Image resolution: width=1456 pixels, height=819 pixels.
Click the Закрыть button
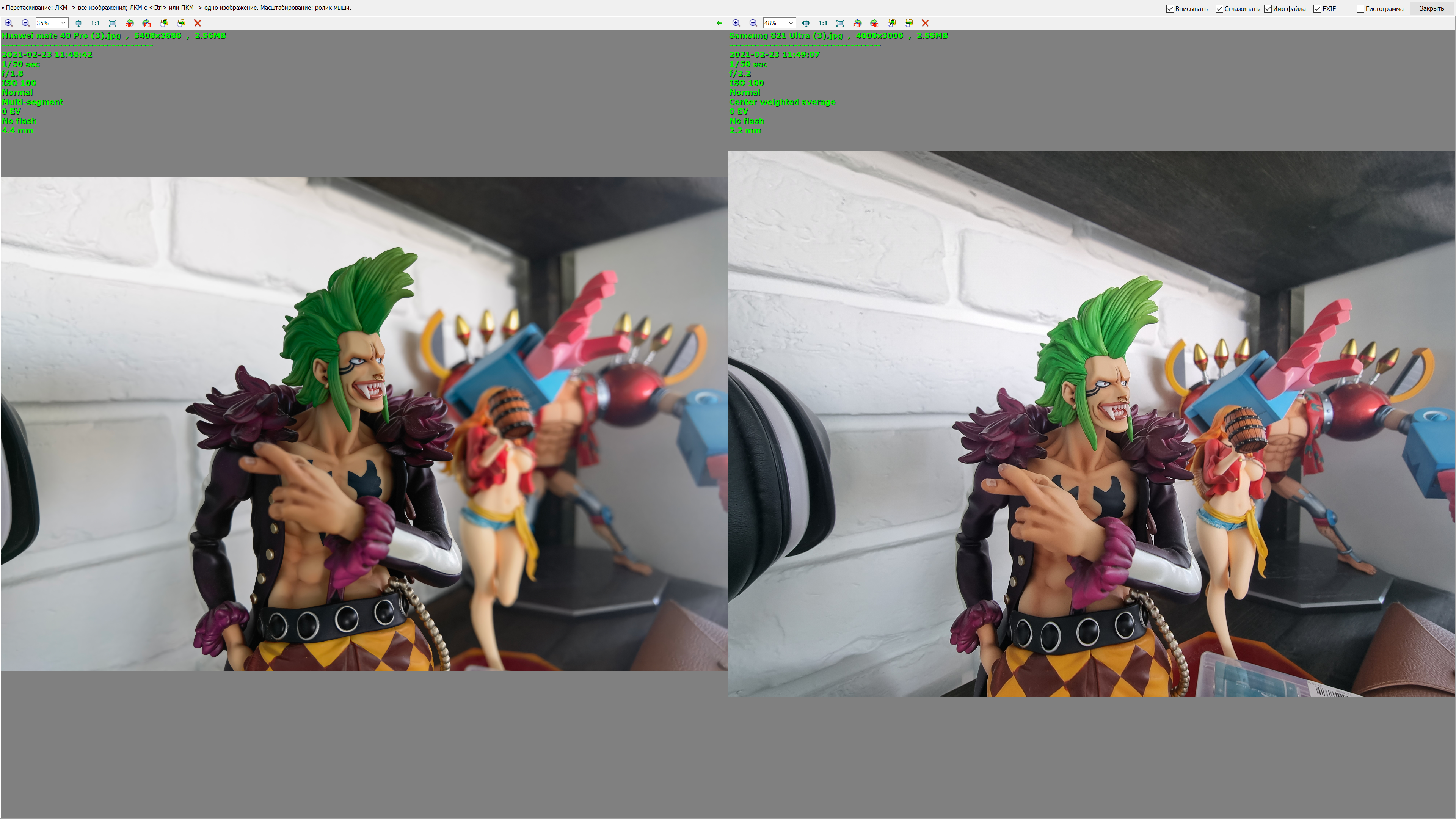[1432, 8]
